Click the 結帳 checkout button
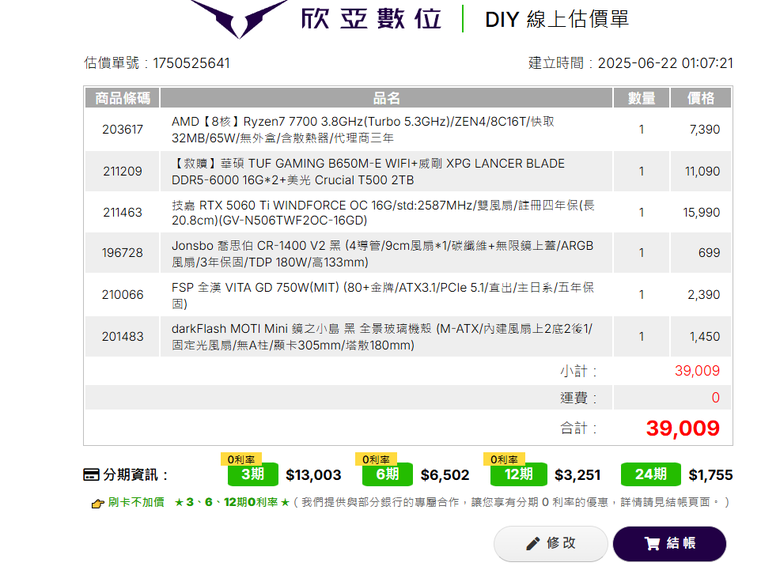This screenshot has width=780, height=574. pyautogui.click(x=669, y=543)
